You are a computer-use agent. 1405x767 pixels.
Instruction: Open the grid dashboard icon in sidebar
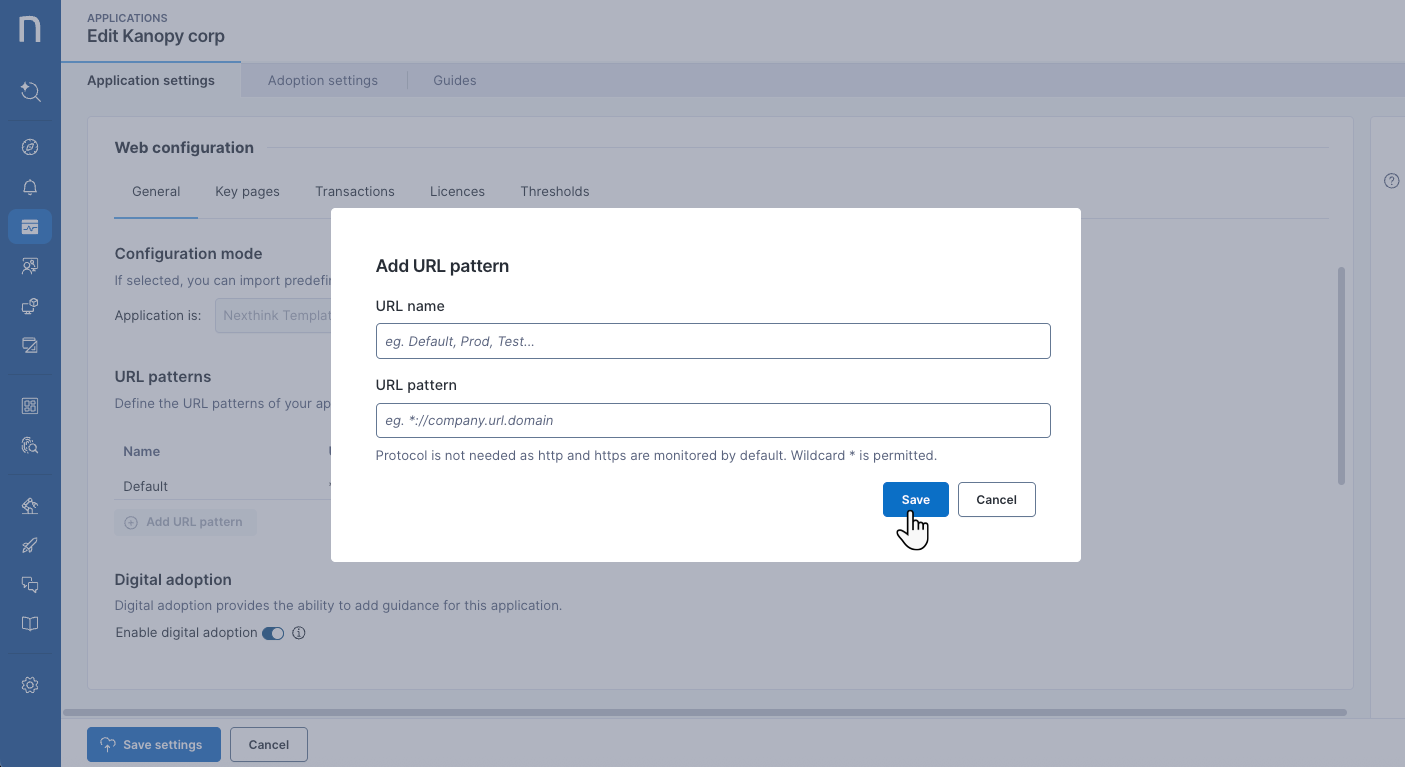point(30,406)
